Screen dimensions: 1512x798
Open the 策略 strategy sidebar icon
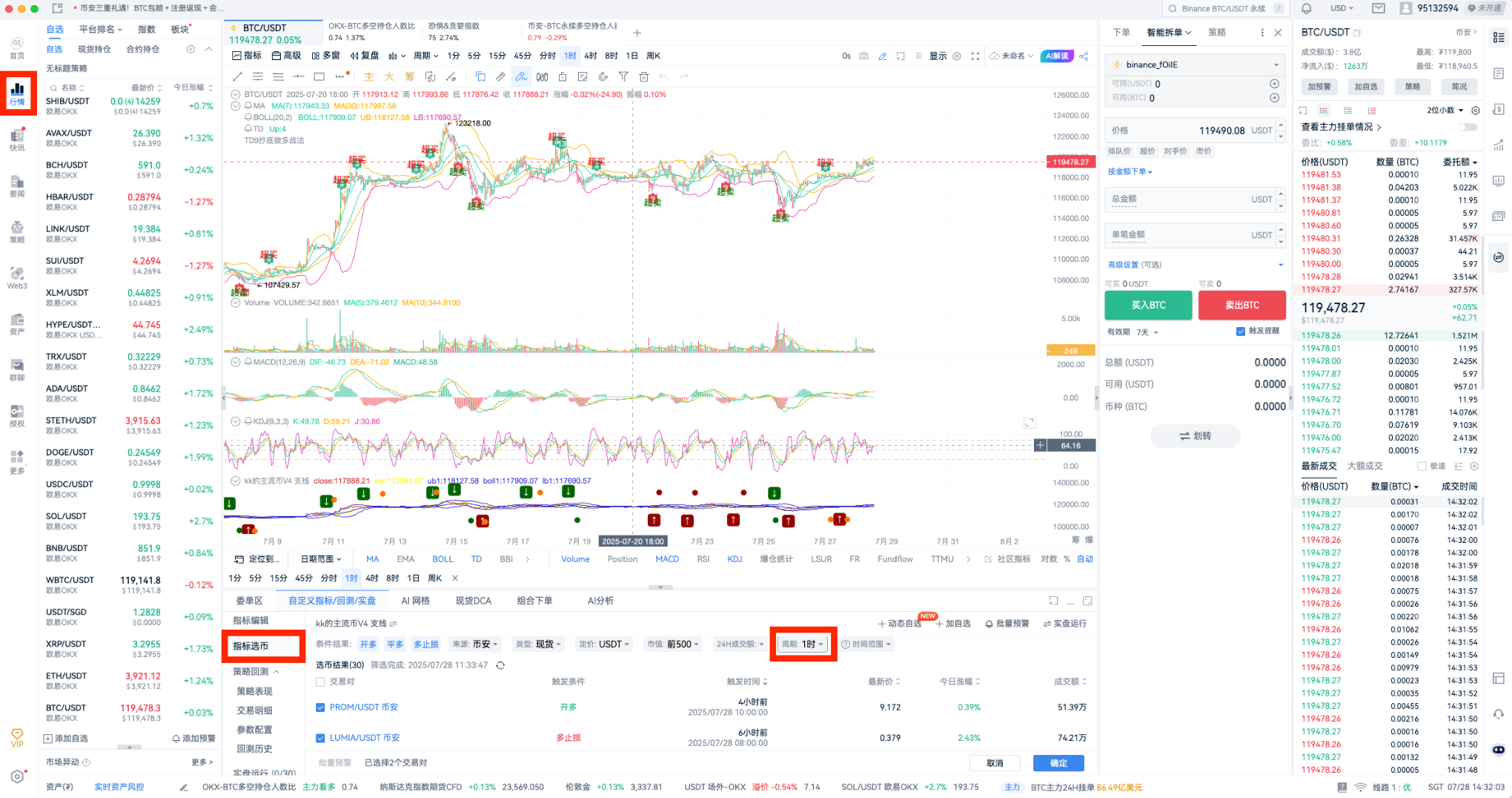pyautogui.click(x=17, y=231)
